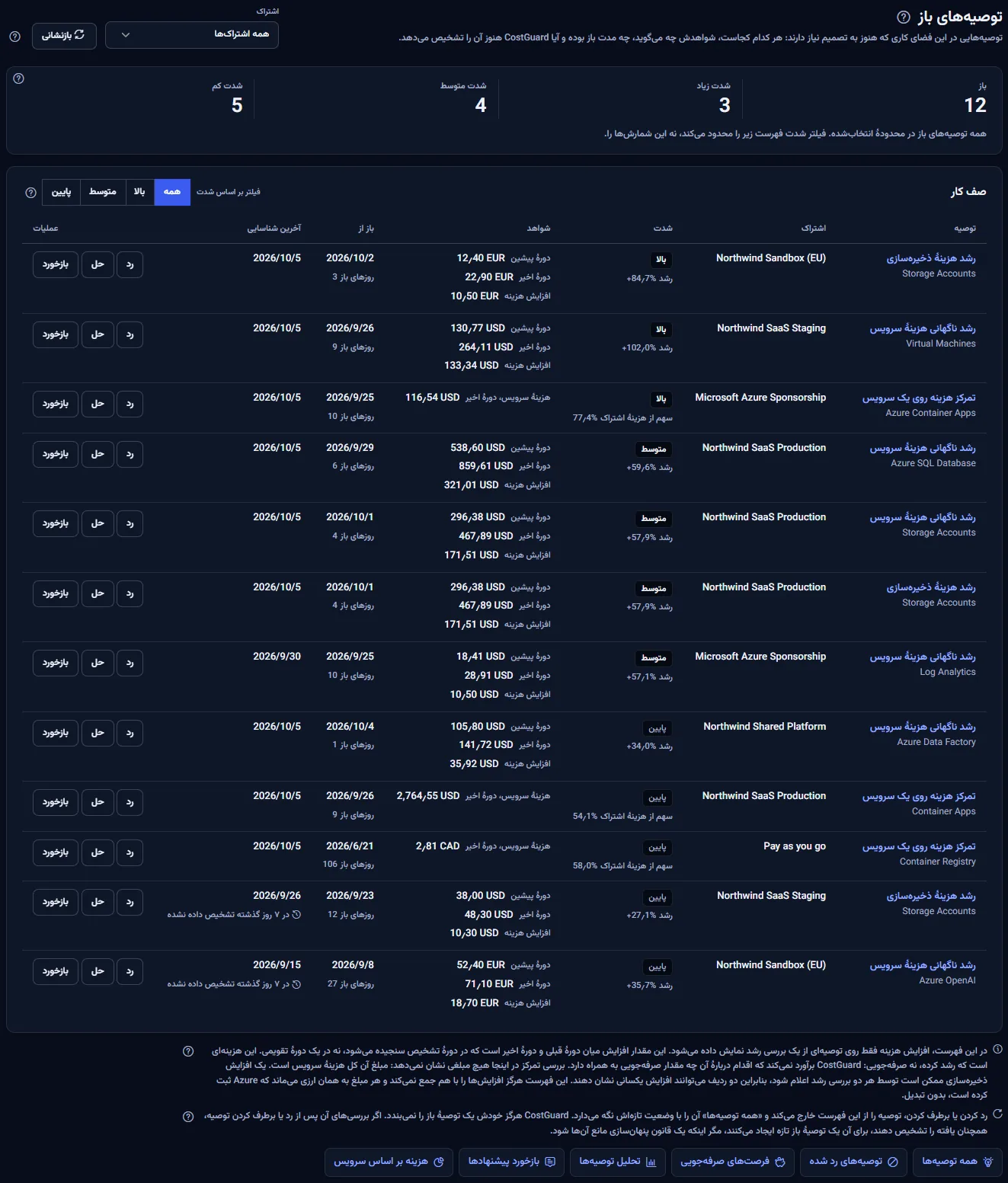Open the Azure Container Apps recommendation title
This screenshot has width=1008, height=1183.
pyautogui.click(x=919, y=398)
